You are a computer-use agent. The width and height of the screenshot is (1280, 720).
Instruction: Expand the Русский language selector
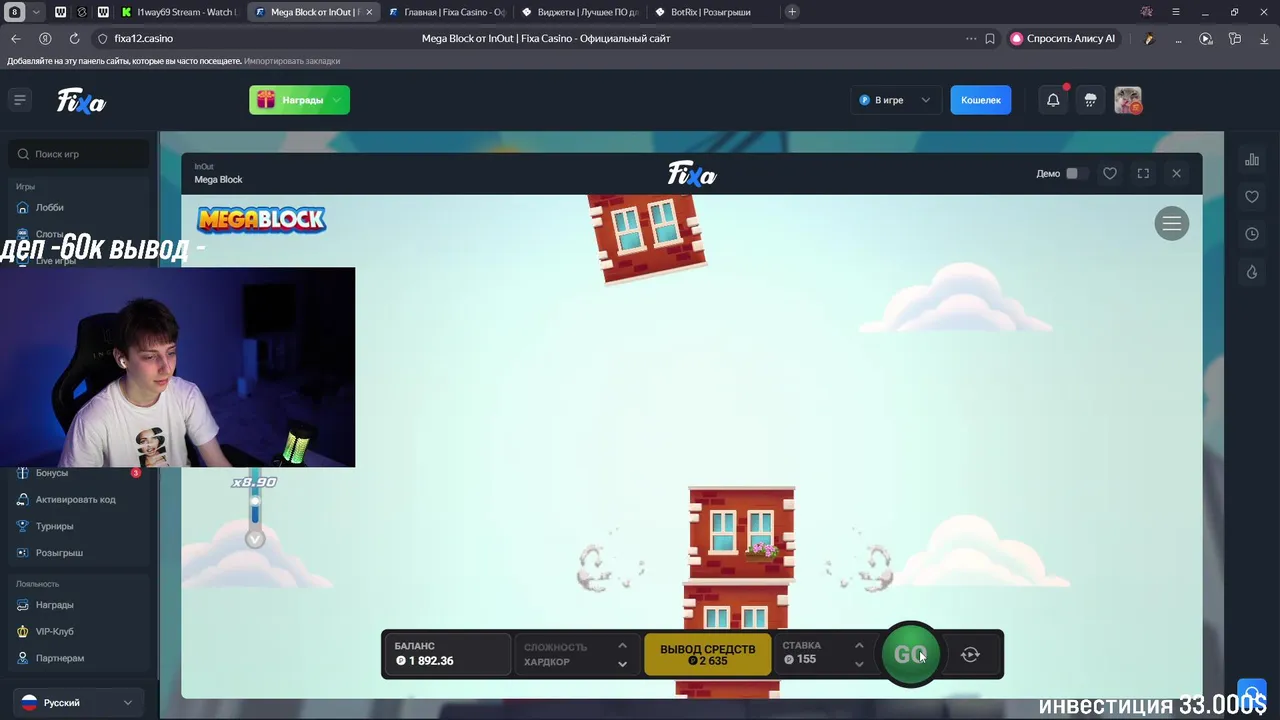click(x=77, y=703)
